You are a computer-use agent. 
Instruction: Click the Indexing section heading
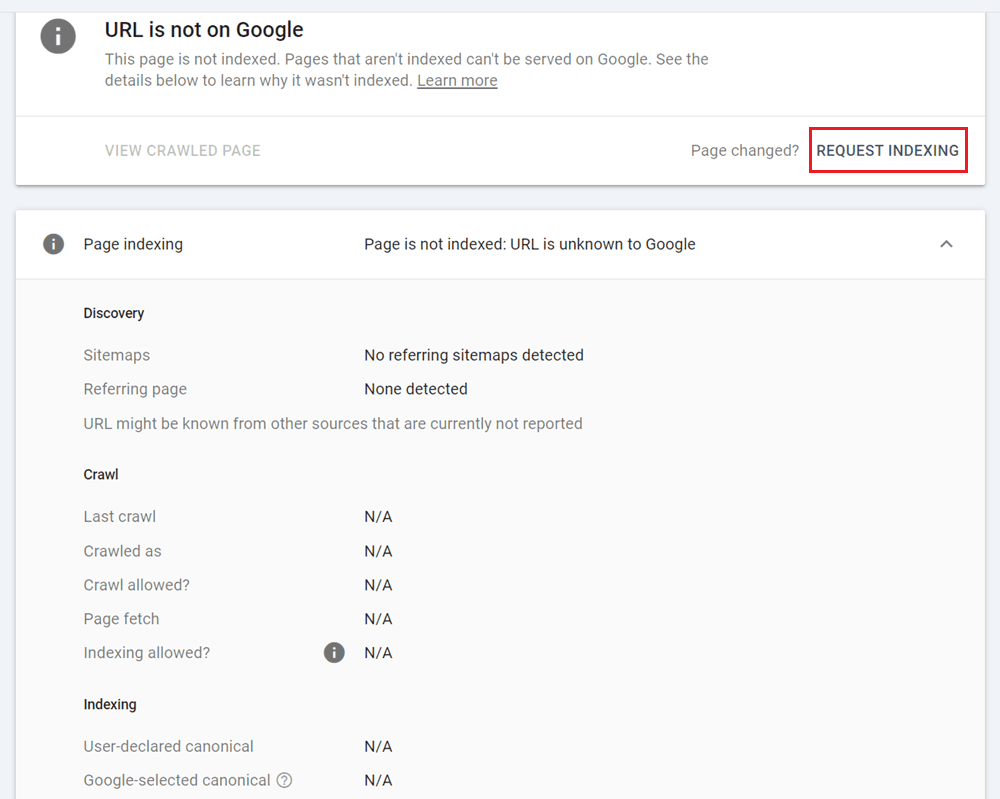click(x=110, y=704)
